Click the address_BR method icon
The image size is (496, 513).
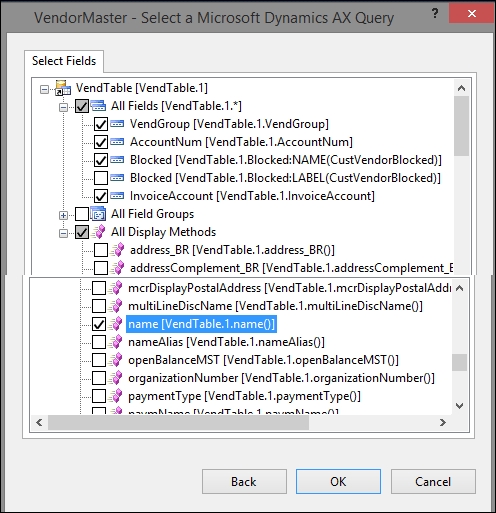(x=117, y=250)
